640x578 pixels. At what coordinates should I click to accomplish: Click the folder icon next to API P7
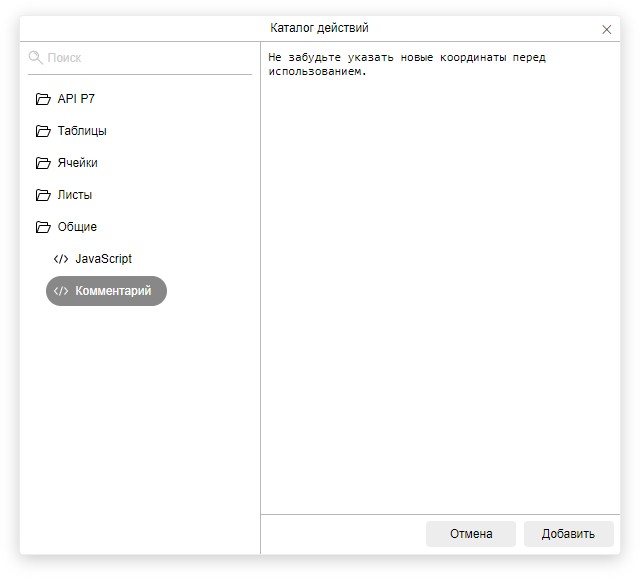coord(43,99)
